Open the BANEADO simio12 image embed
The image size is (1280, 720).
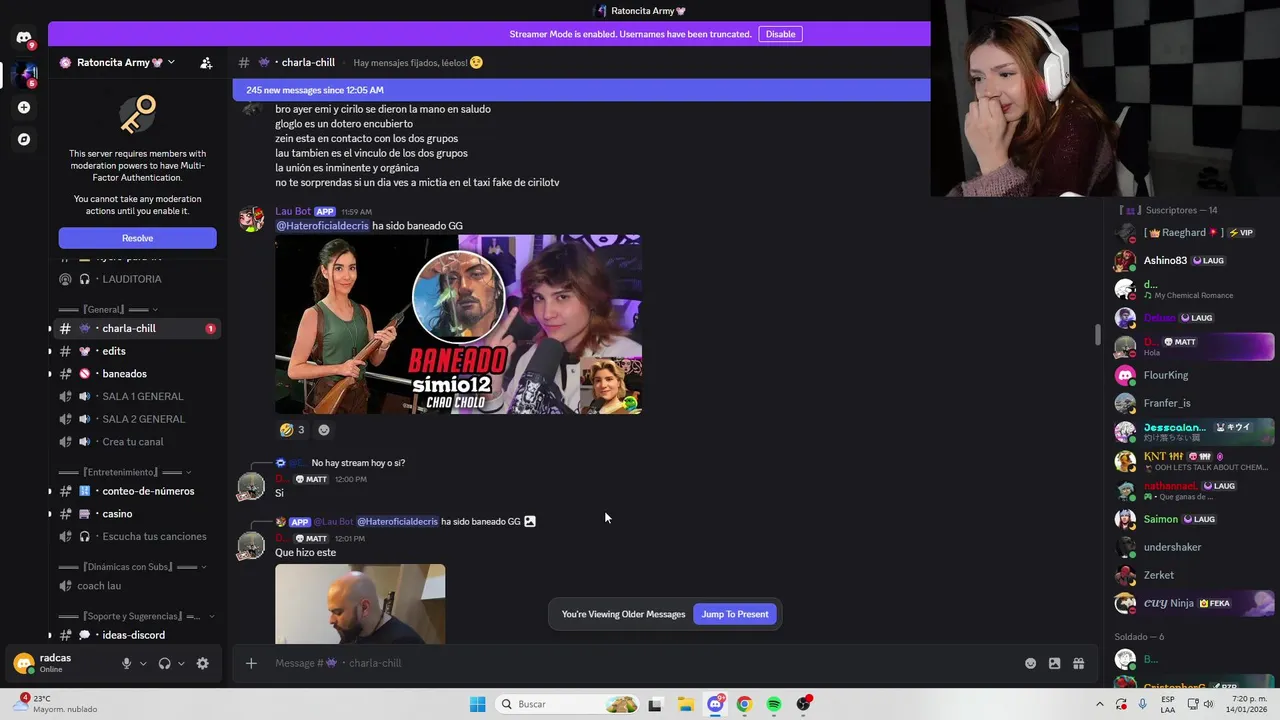pos(458,324)
